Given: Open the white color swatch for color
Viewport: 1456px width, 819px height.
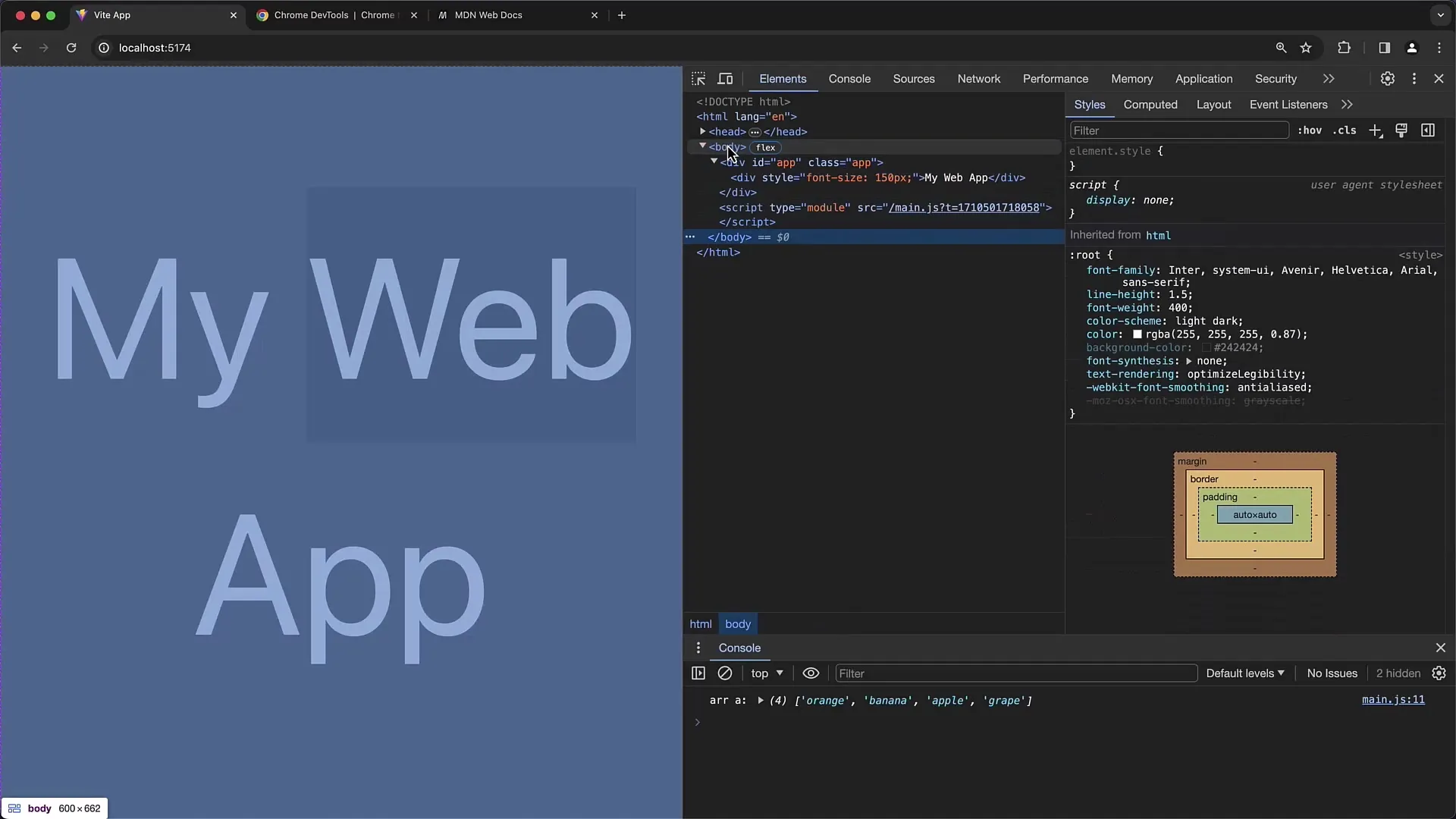Looking at the screenshot, I should click(1137, 334).
